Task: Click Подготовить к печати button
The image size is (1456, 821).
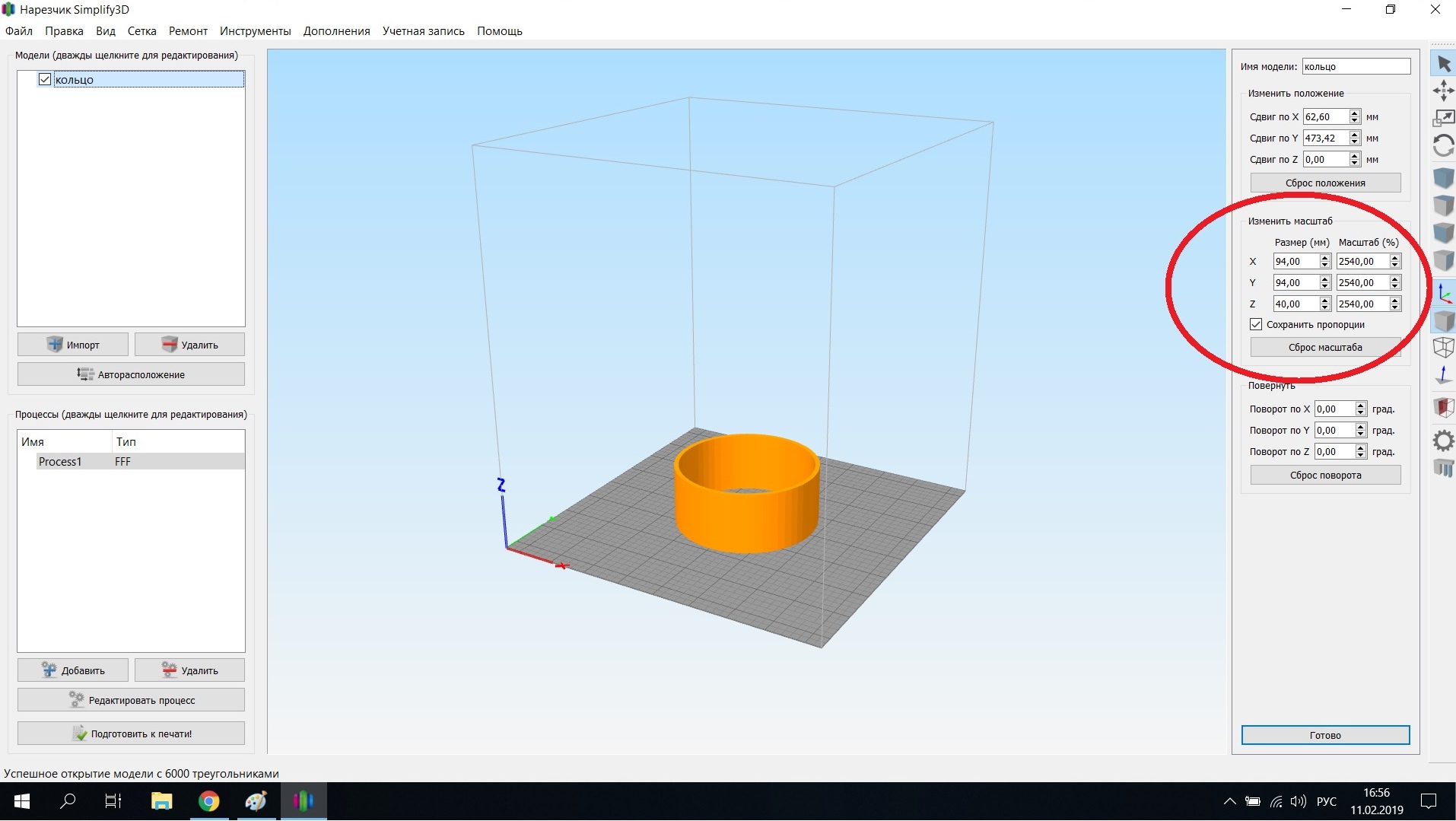Action: click(x=131, y=733)
